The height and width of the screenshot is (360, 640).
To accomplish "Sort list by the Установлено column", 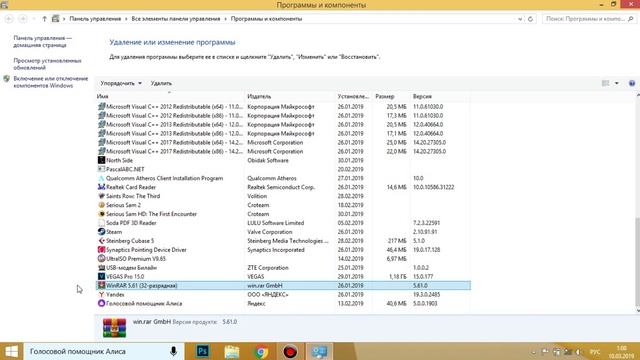I will pos(353,96).
